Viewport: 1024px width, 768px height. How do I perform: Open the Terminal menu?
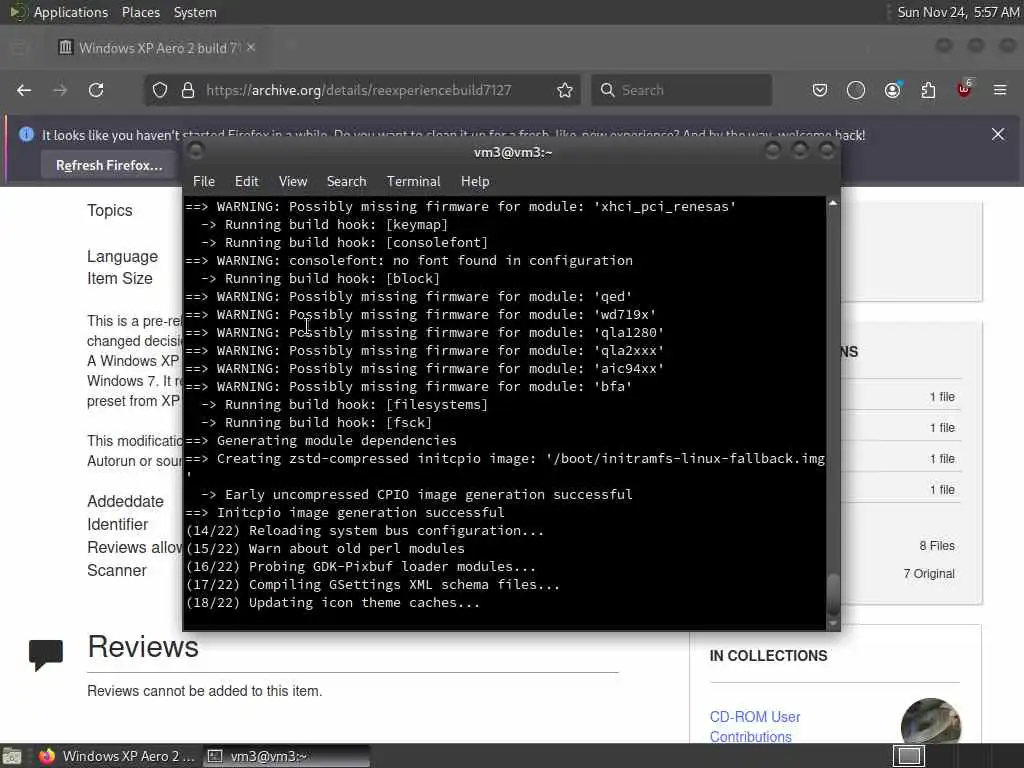click(413, 182)
